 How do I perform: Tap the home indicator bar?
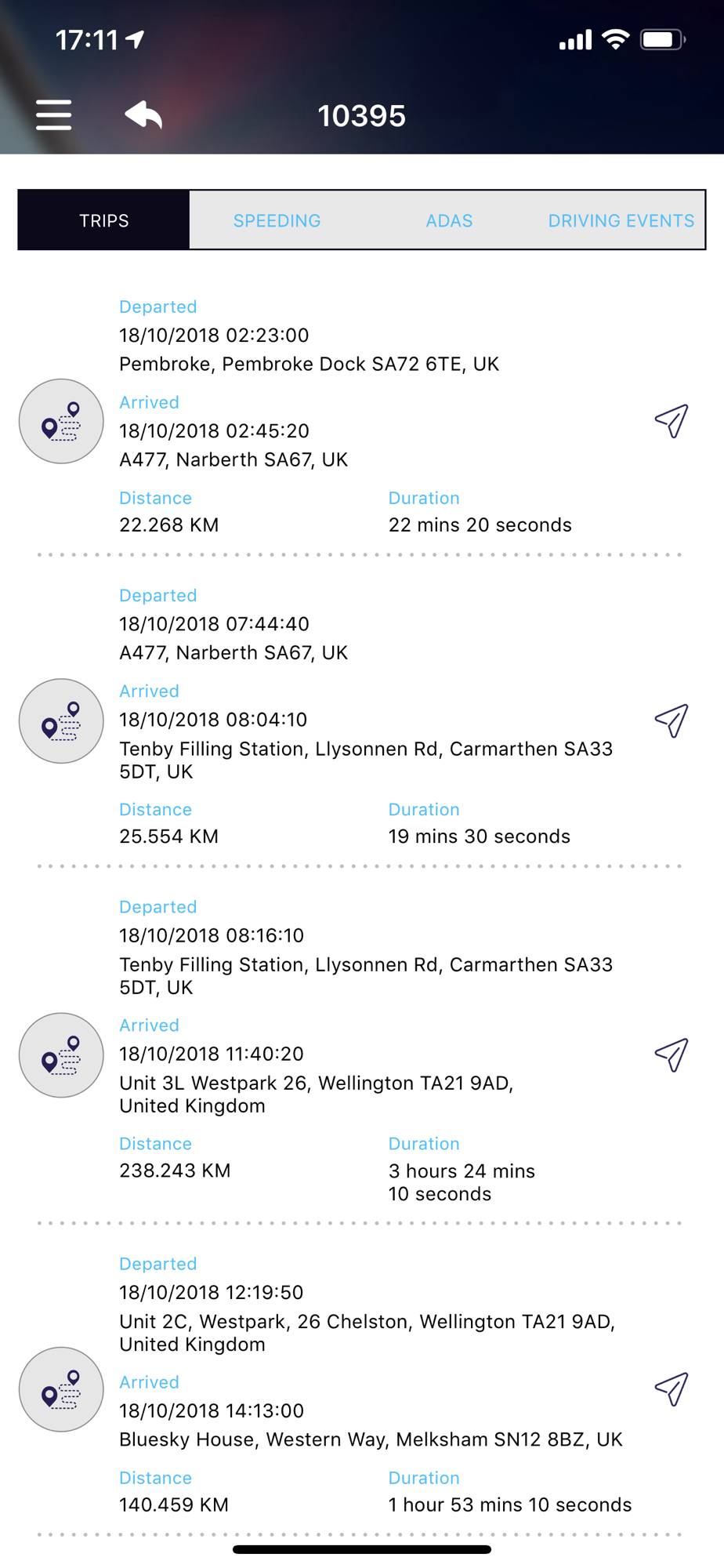click(362, 1549)
